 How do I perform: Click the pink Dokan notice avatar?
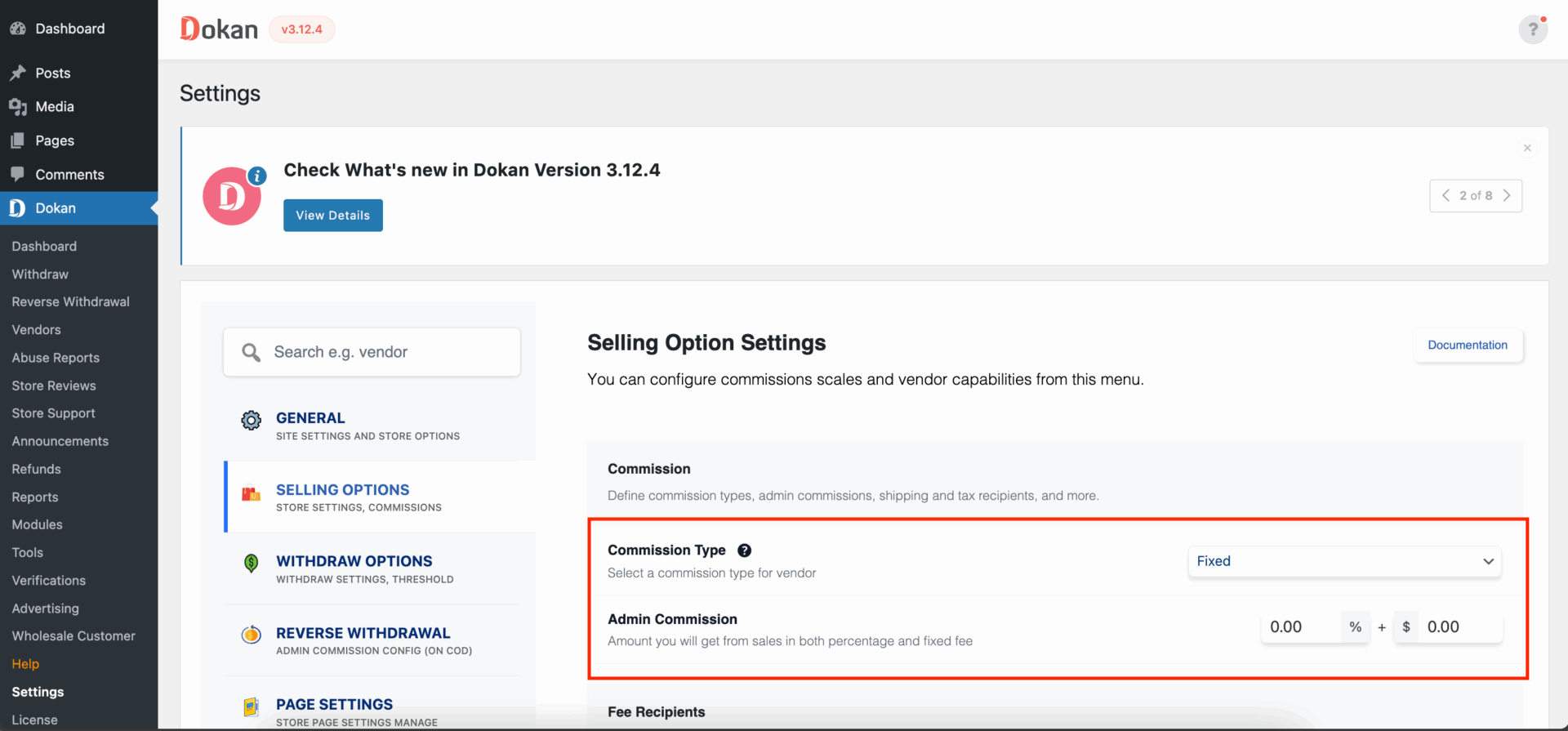232,196
